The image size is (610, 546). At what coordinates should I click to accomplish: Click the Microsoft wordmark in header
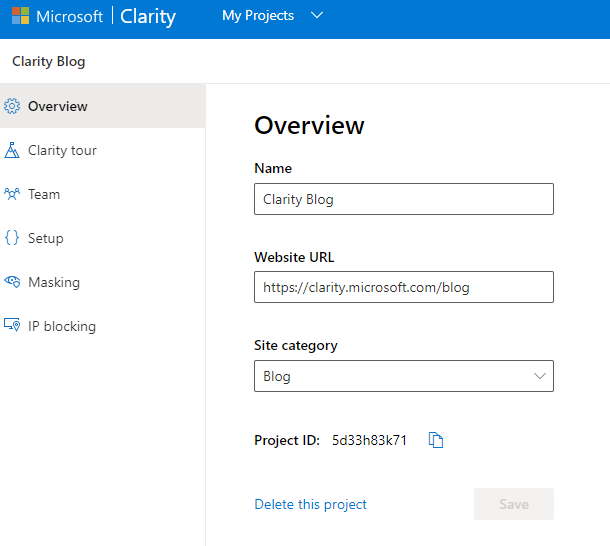pyautogui.click(x=70, y=16)
